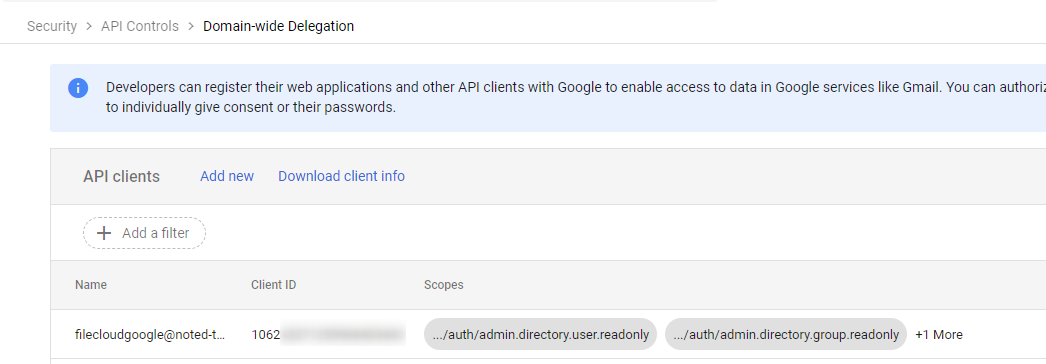
Task: Select Domain-wide Delegation breadcrumb
Action: click(x=279, y=27)
